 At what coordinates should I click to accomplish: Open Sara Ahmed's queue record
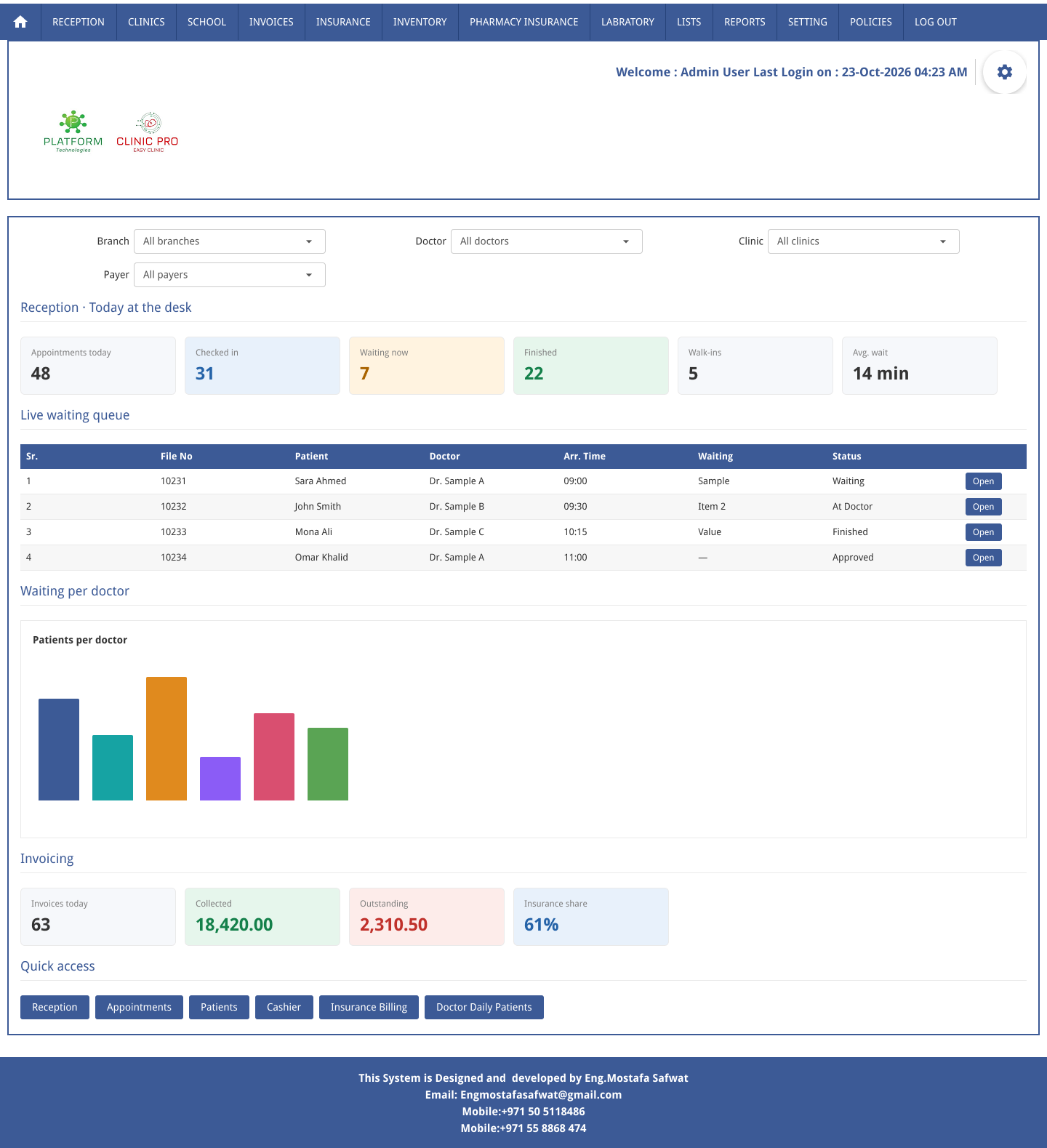pyautogui.click(x=984, y=481)
